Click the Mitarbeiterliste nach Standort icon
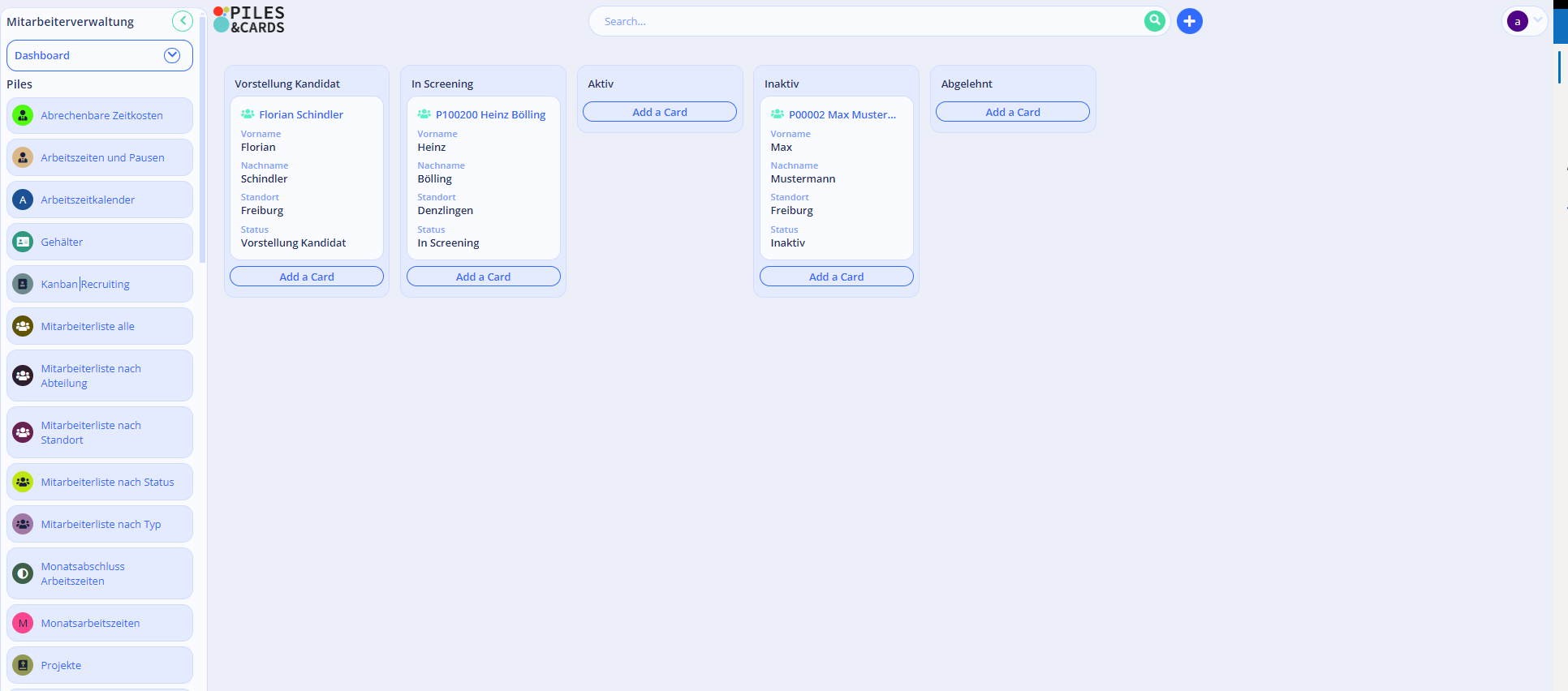 23,432
